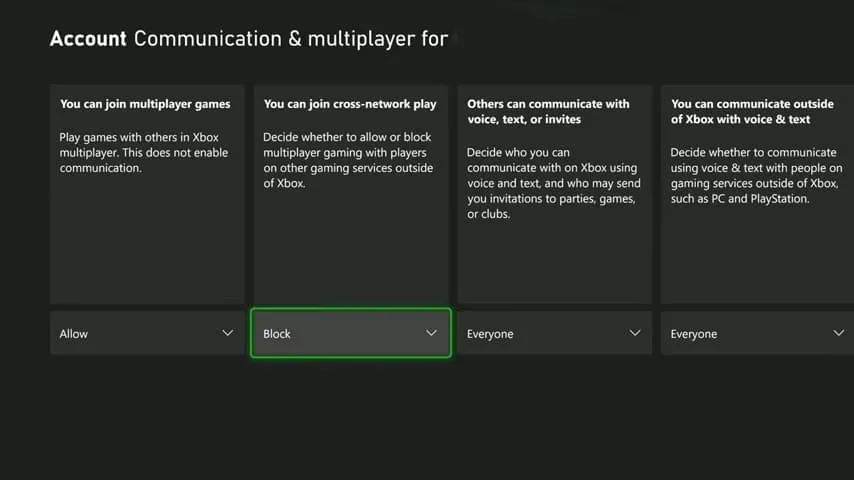Click "You can communicate outside of Xbox" title
The width and height of the screenshot is (854, 480).
pyautogui.click(x=752, y=111)
